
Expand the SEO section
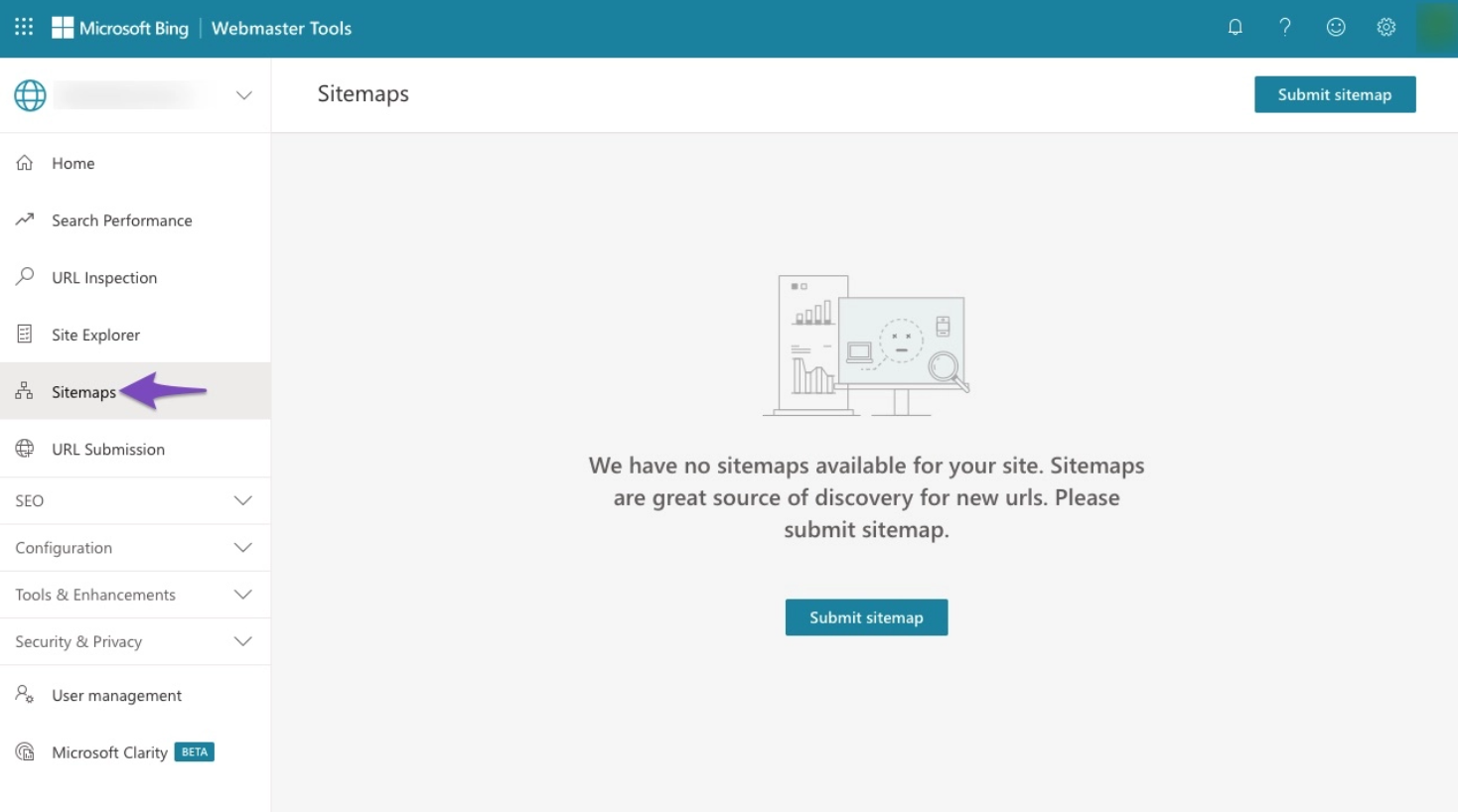135,500
